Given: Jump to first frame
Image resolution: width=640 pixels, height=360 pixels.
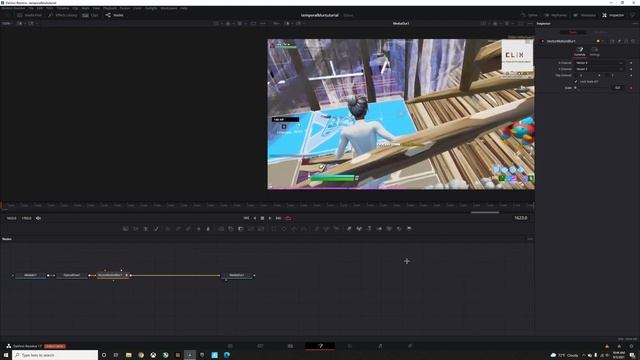Looking at the screenshot, I should click(x=246, y=218).
